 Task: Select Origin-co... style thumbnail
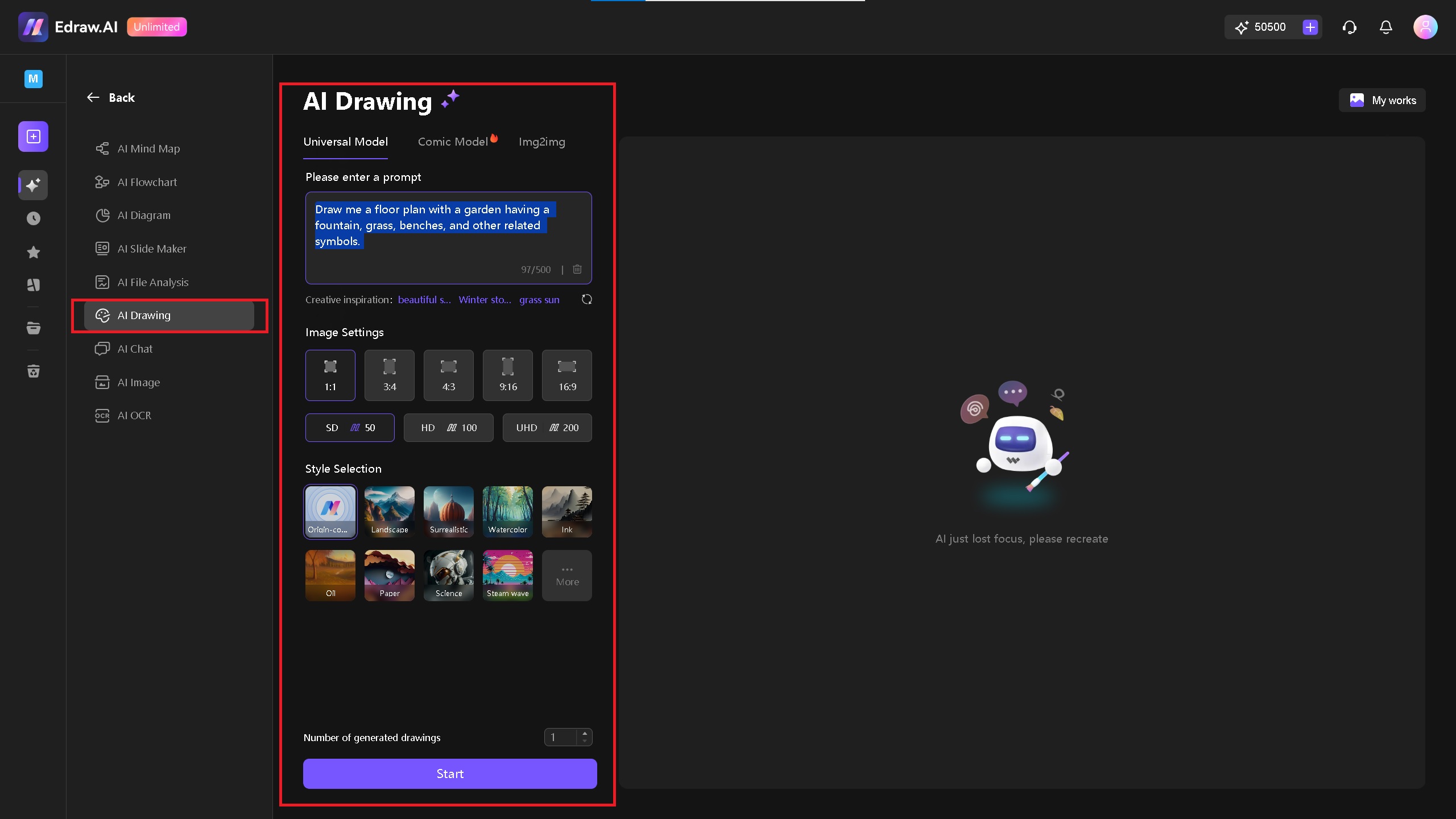330,511
